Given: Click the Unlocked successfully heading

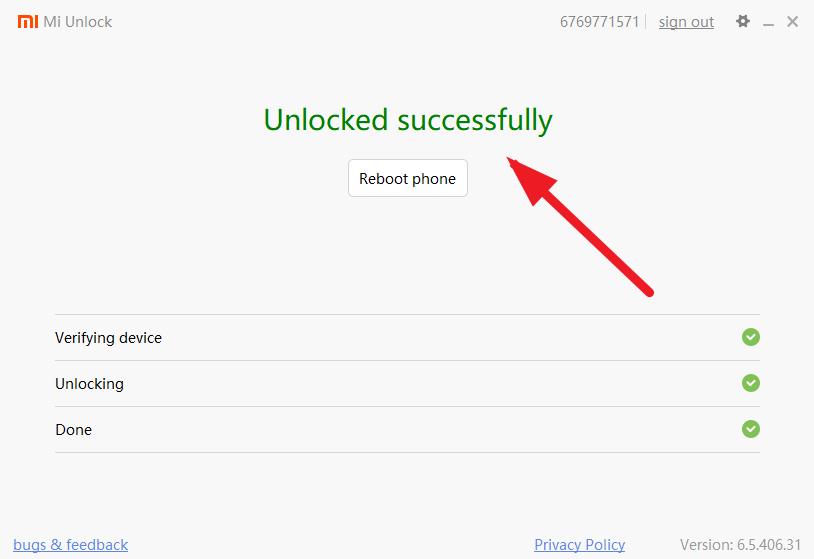Looking at the screenshot, I should coord(408,120).
